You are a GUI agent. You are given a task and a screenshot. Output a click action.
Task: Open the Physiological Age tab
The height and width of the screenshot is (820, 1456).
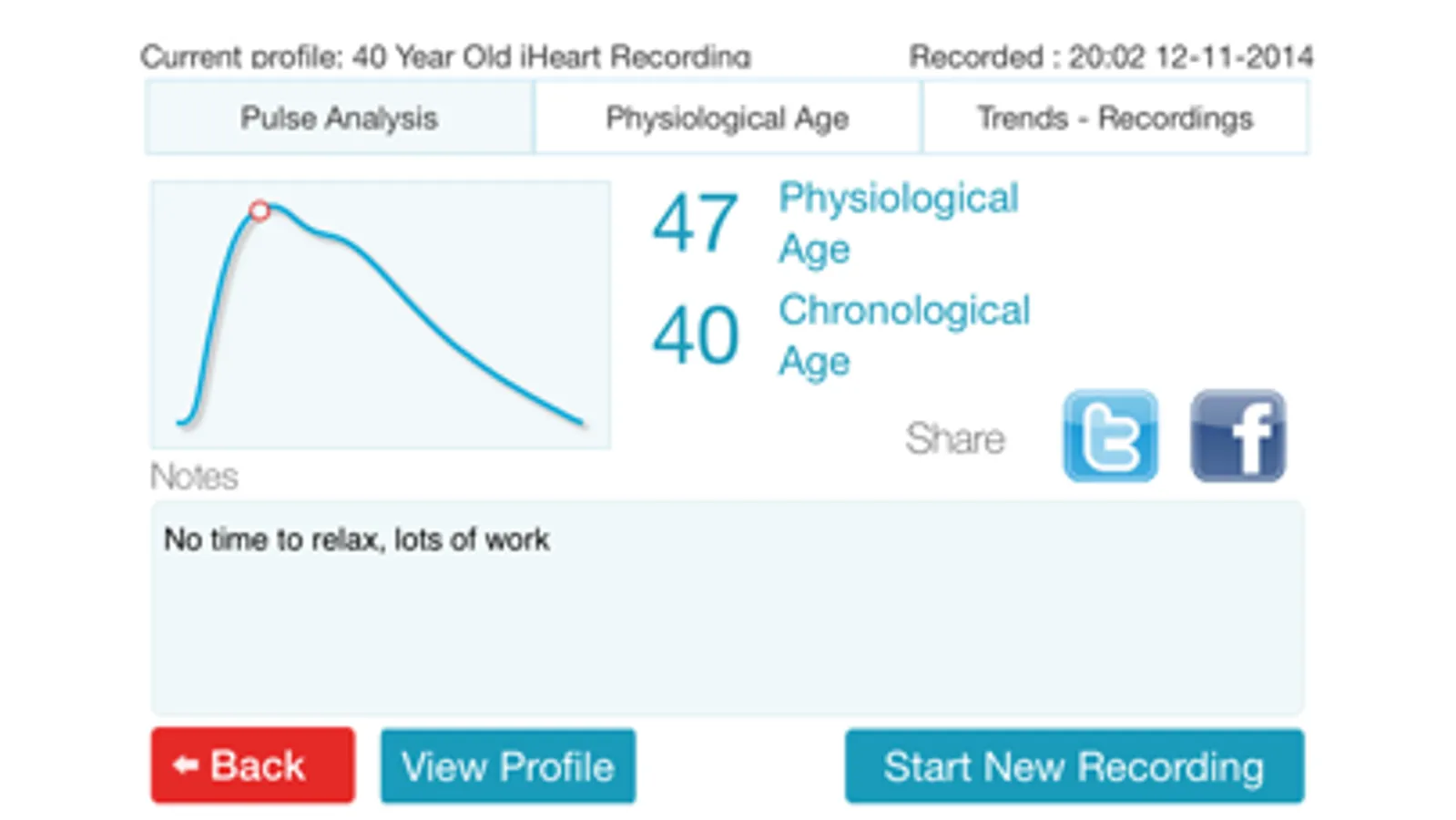click(727, 118)
